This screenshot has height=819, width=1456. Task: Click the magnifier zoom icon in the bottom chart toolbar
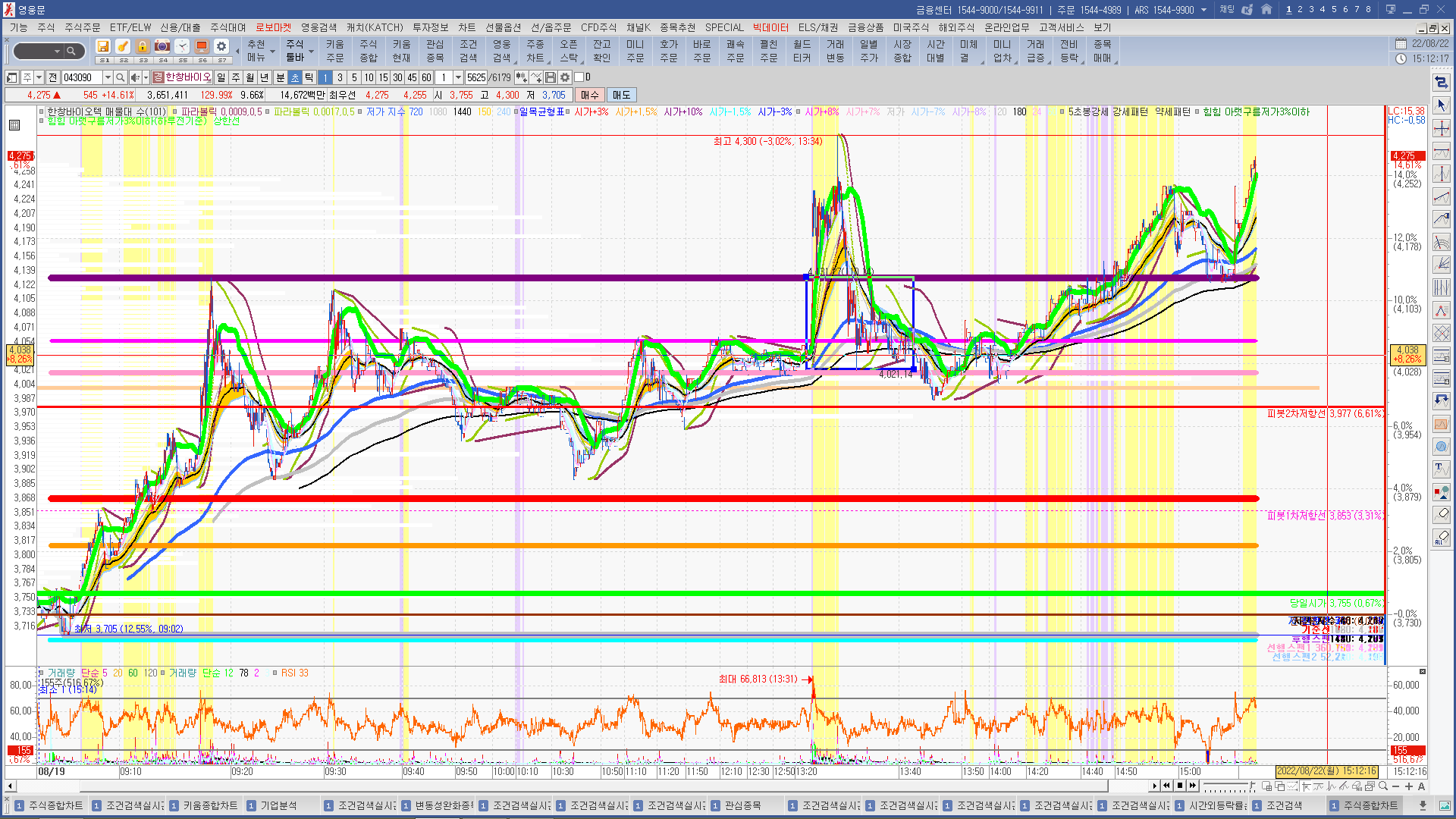[x=1383, y=786]
